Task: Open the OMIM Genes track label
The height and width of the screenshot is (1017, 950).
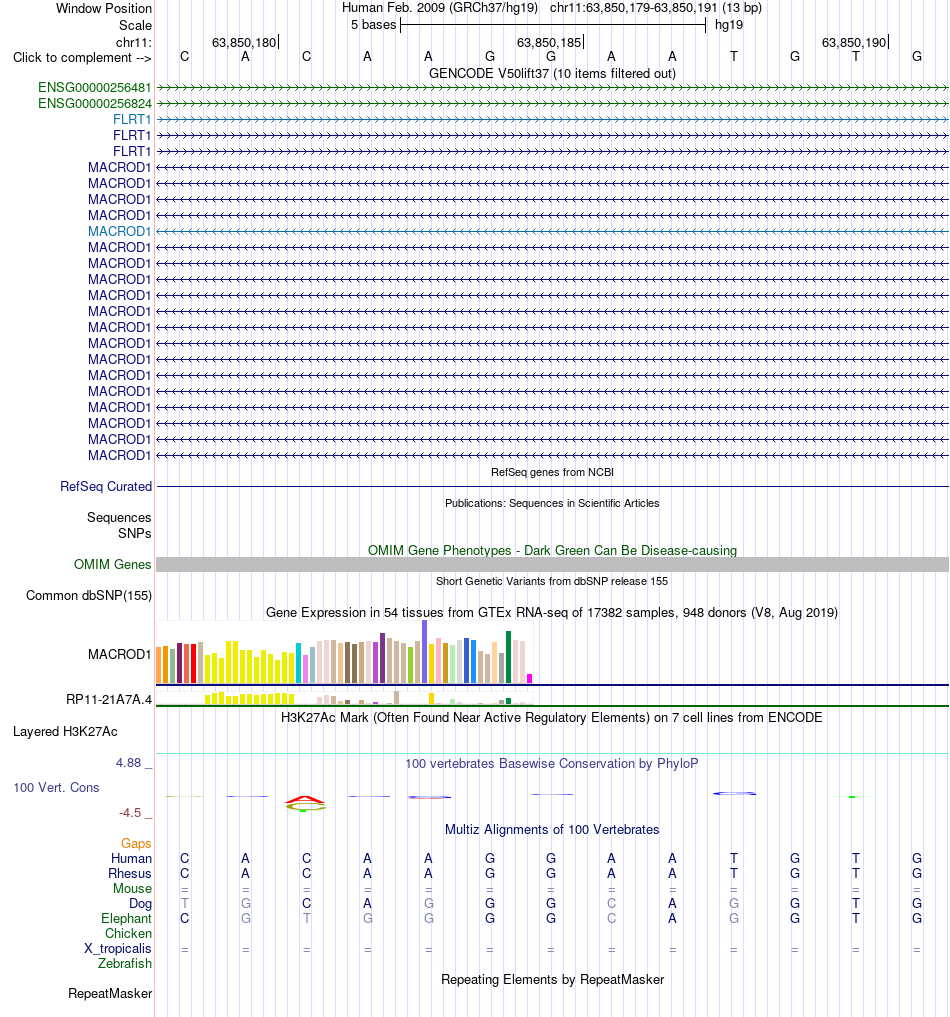Action: (x=112, y=564)
